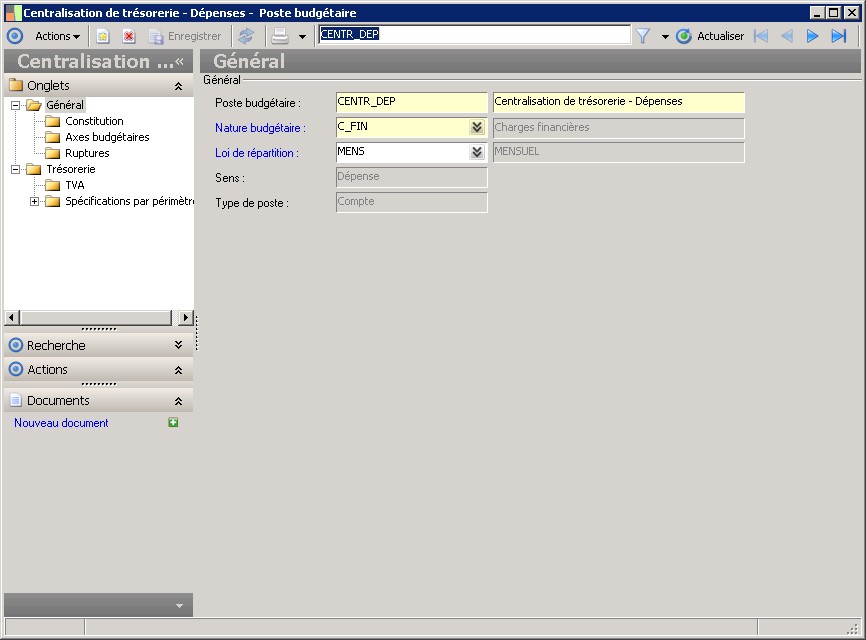The height and width of the screenshot is (640, 866).
Task: Click the MENSUEL description field
Action: (619, 152)
